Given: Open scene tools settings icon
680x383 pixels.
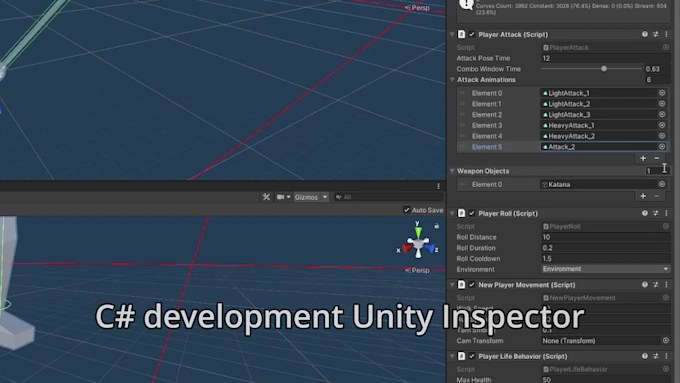Looking at the screenshot, I should point(266,197).
